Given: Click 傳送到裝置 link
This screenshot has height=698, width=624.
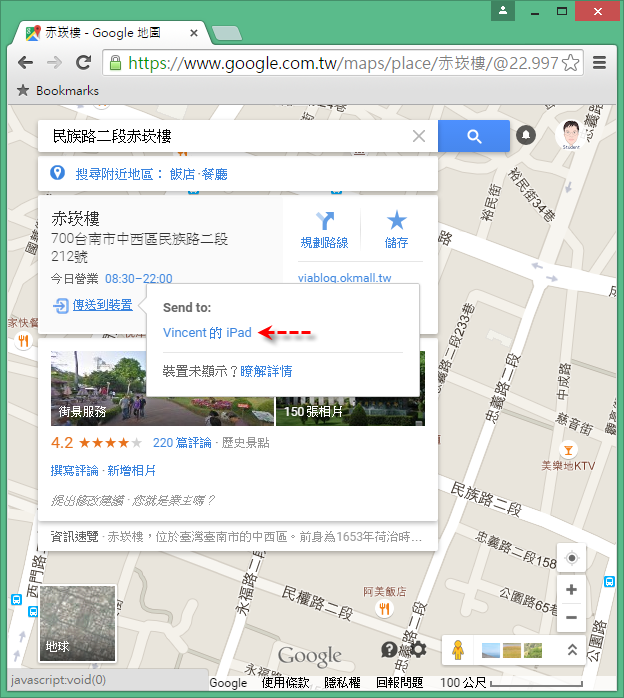Looking at the screenshot, I should tap(102, 305).
